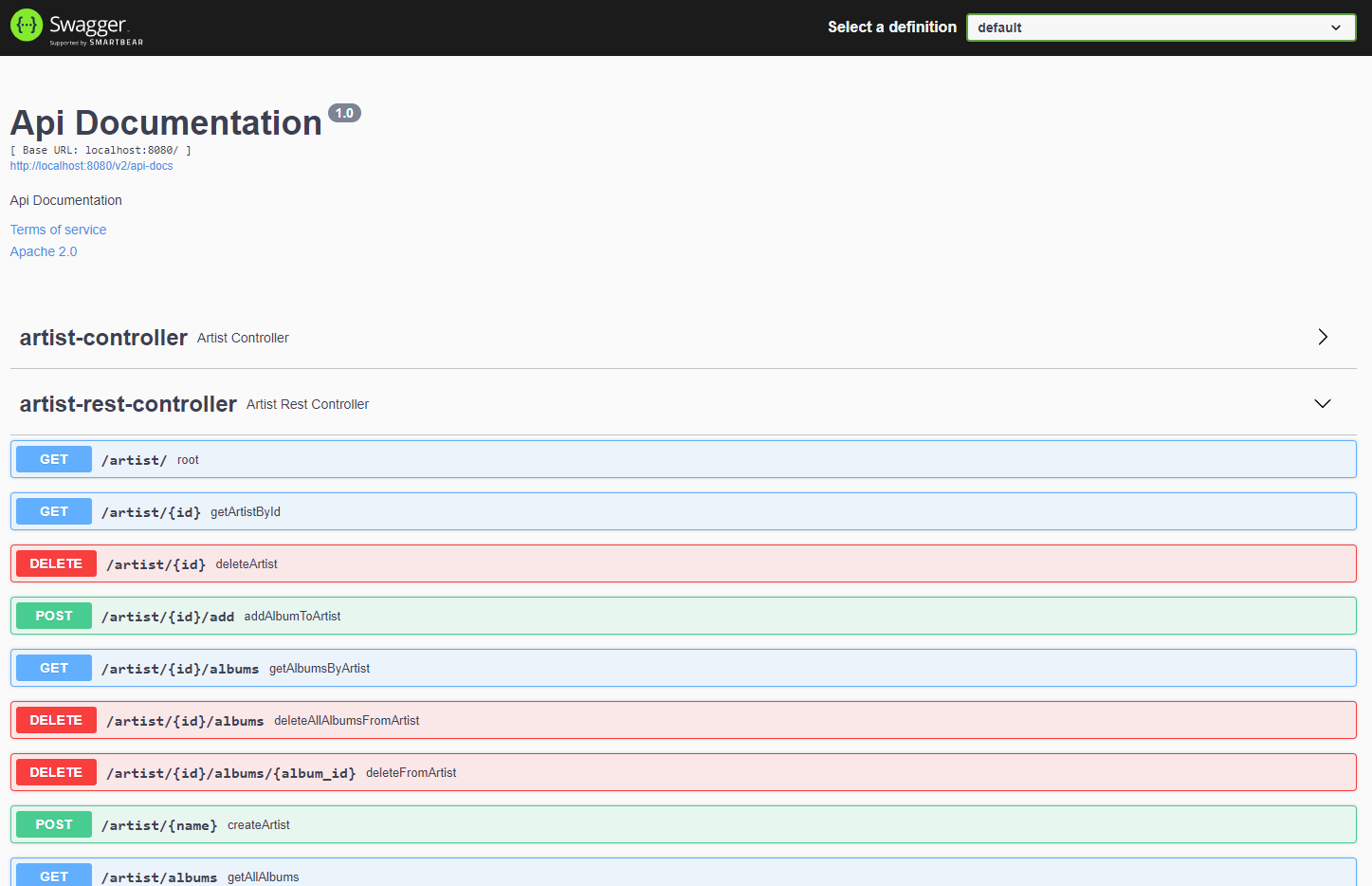Collapse the artist-rest-controller section chevron

[1322, 404]
